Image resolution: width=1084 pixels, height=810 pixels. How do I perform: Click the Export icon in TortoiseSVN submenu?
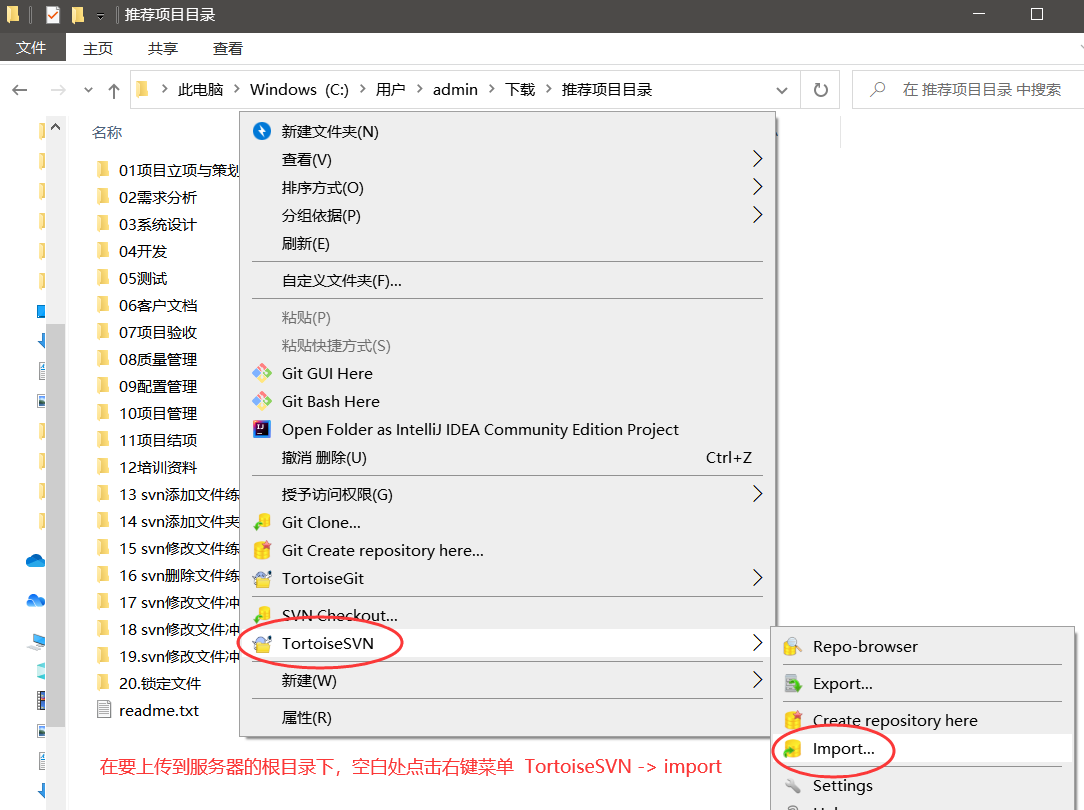(793, 684)
